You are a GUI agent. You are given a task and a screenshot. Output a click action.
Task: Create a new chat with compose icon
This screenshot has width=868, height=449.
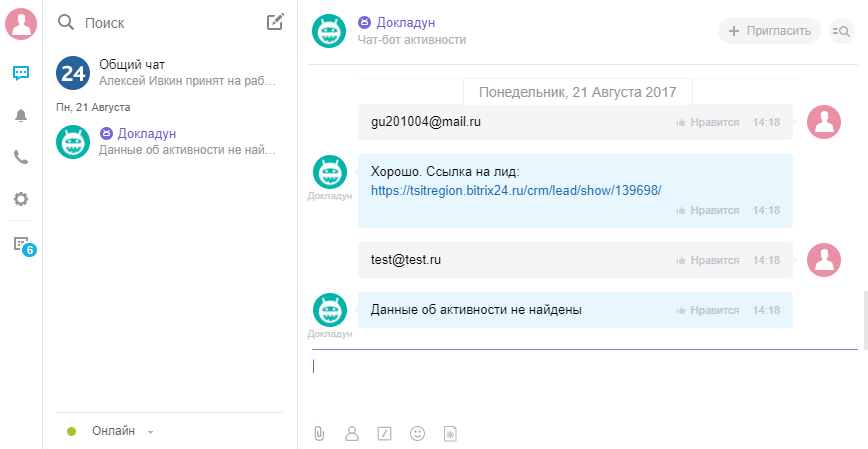pos(275,22)
